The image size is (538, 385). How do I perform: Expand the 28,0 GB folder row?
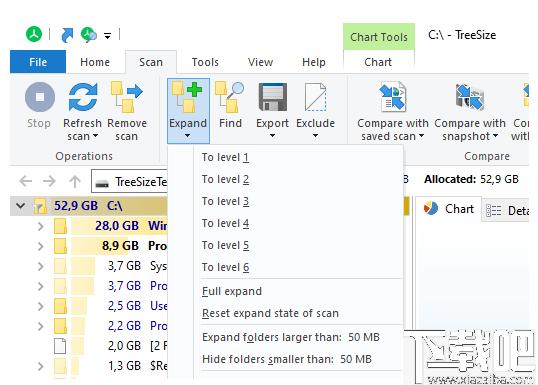click(x=40, y=226)
